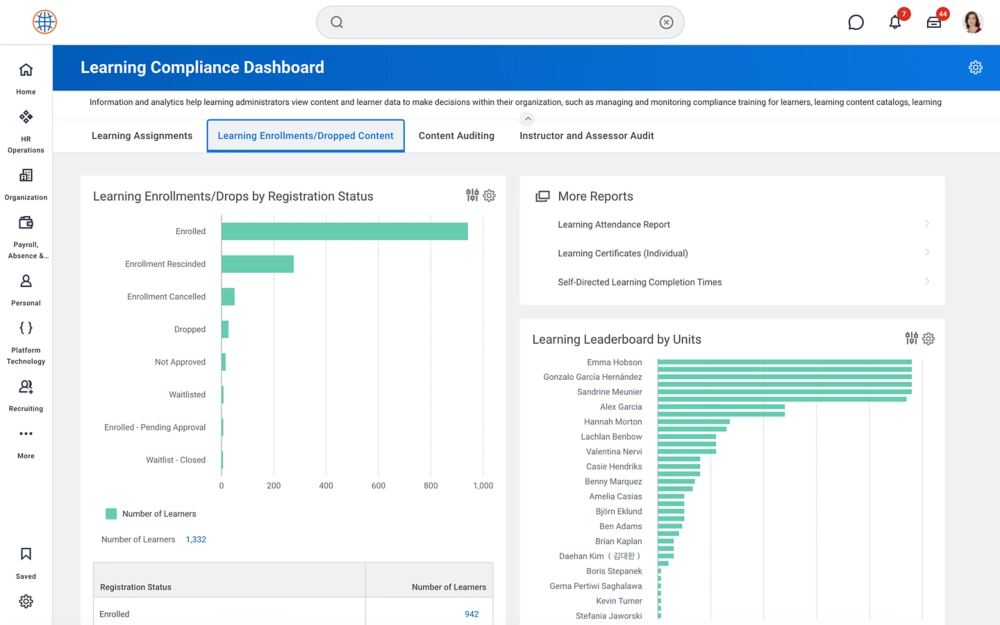Open the Workday home logo
The width and height of the screenshot is (1000, 625).
[x=44, y=22]
